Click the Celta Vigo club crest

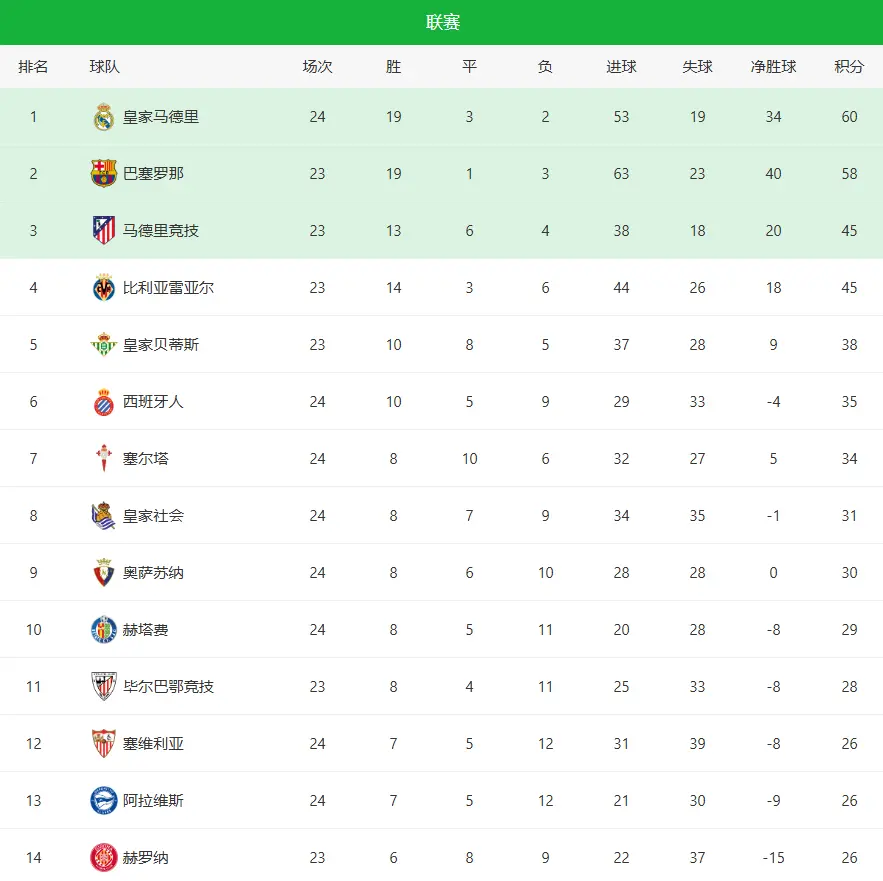(104, 459)
